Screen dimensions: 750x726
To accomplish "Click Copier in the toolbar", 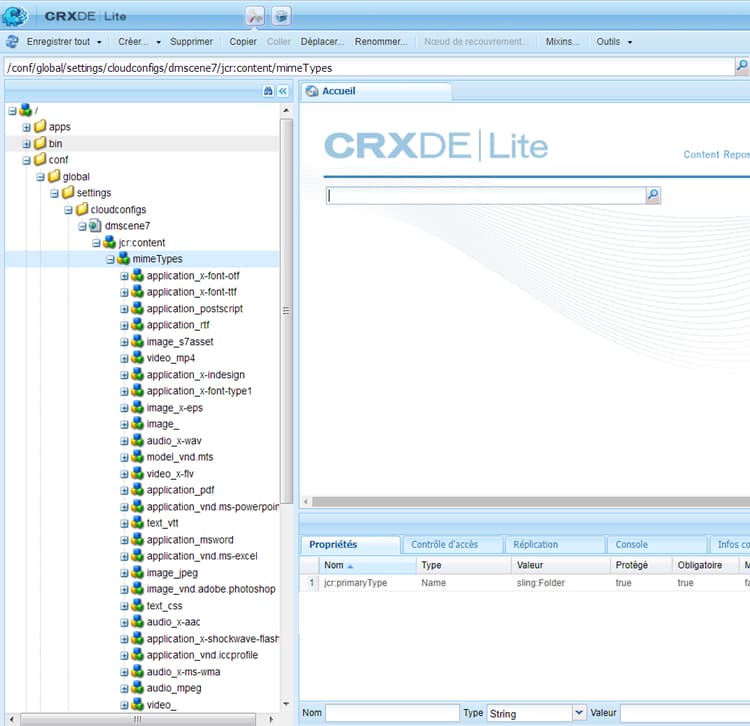I will click(243, 42).
